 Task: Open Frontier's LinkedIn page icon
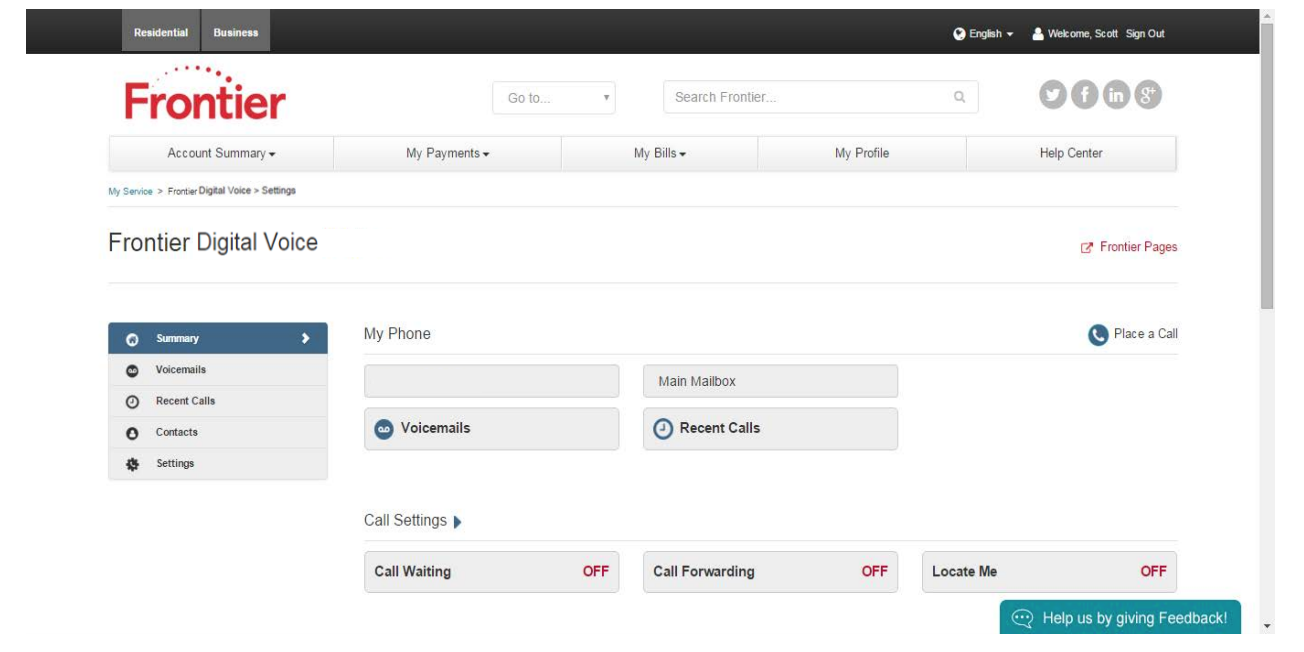click(1116, 95)
